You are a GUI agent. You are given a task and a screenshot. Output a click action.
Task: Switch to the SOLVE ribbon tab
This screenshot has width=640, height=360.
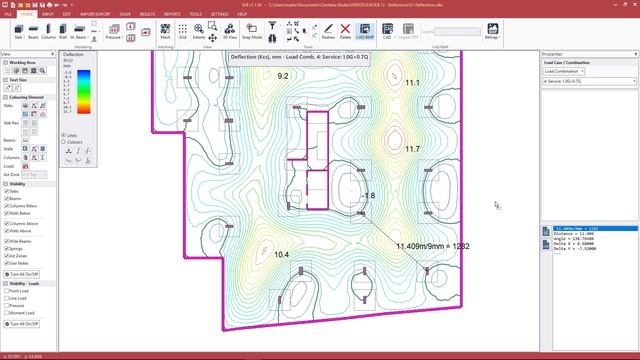[x=125, y=14]
